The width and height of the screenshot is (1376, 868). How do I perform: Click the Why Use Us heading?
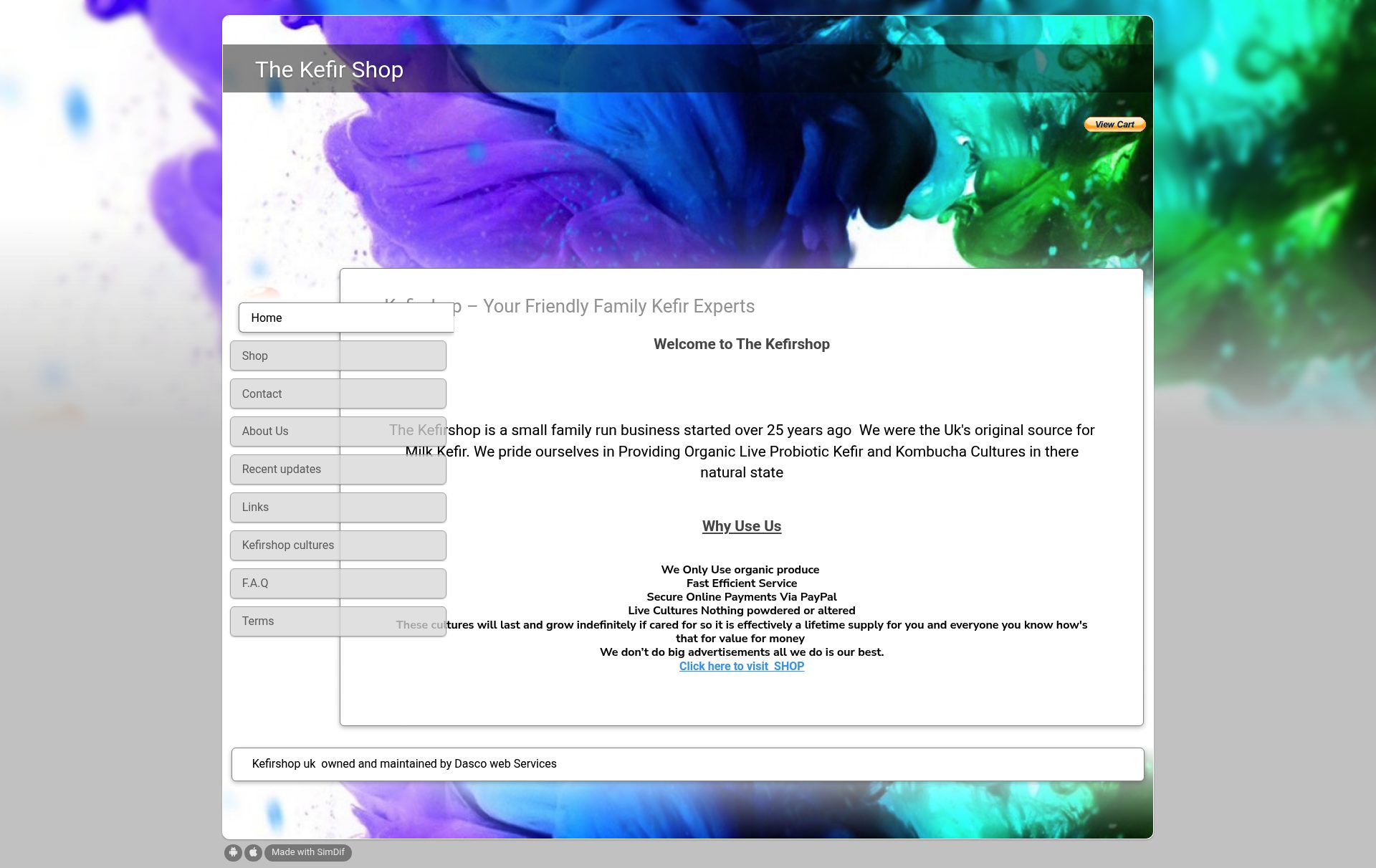click(x=742, y=526)
